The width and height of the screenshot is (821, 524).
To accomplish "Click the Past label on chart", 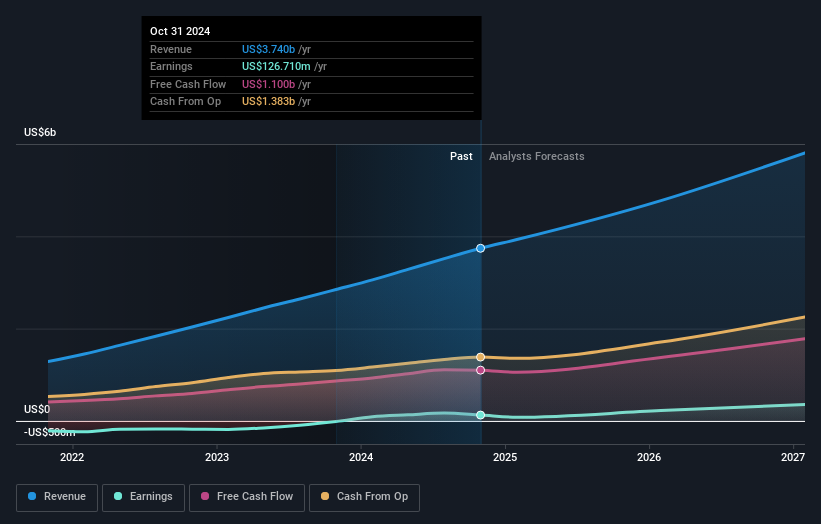I will 461,156.
